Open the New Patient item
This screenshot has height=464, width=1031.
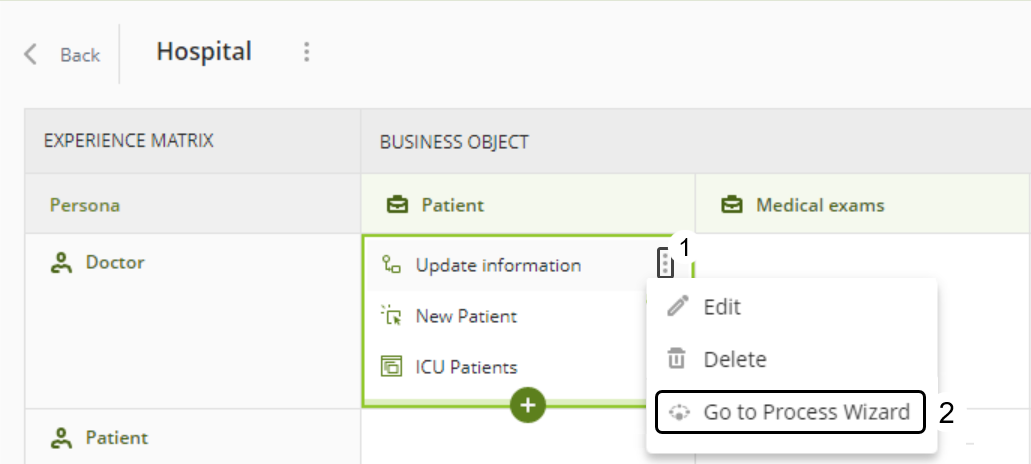pyautogui.click(x=466, y=317)
